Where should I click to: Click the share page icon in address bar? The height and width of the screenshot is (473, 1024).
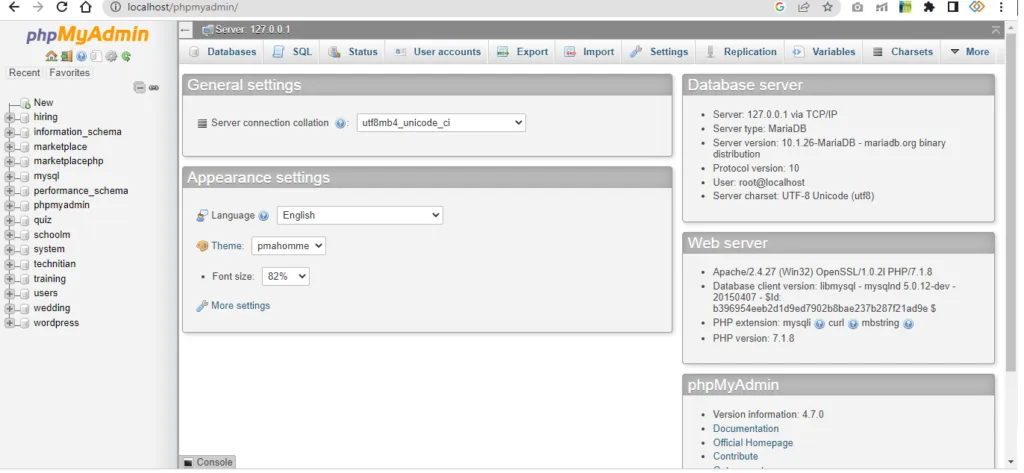[x=804, y=7]
